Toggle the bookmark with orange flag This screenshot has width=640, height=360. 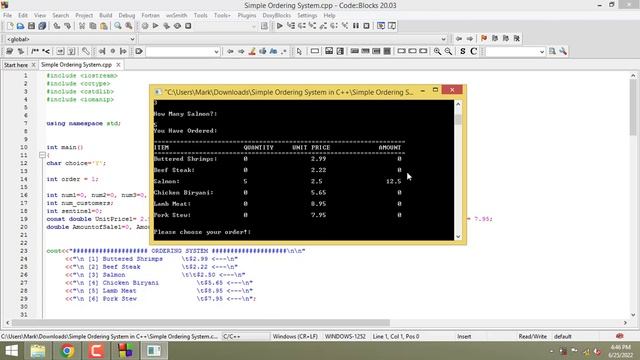484,39
